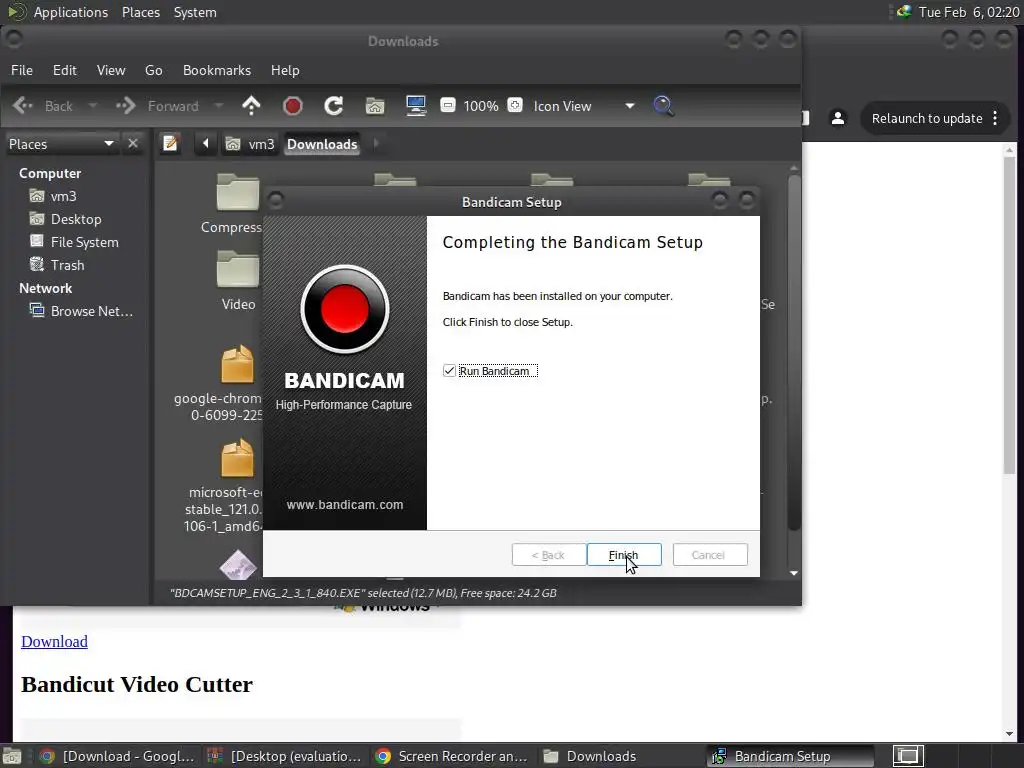The width and height of the screenshot is (1024, 768).
Task: Click Cancel button in Bandicam Setup
Action: (x=710, y=554)
